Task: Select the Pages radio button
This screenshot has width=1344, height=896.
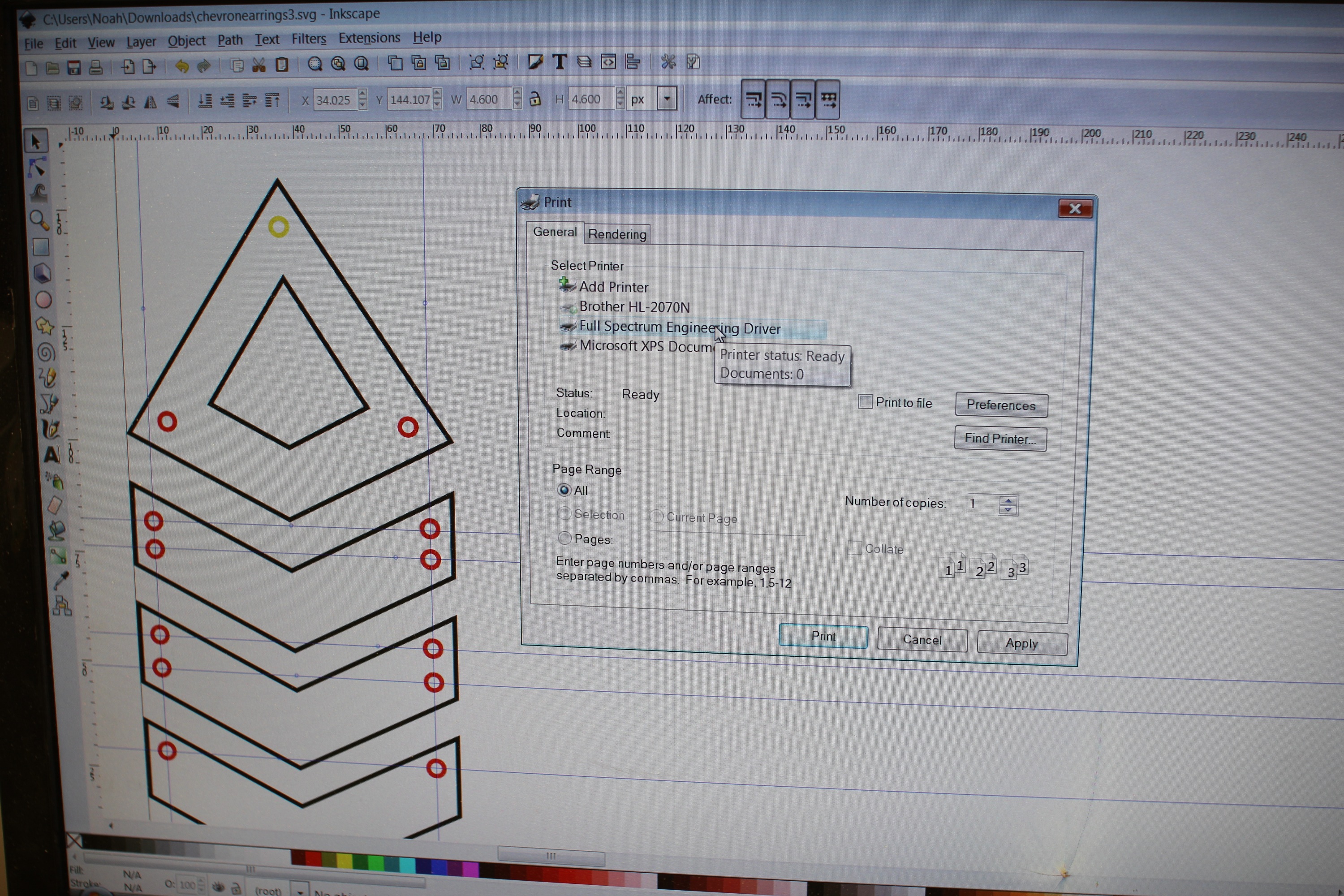Action: [x=564, y=538]
